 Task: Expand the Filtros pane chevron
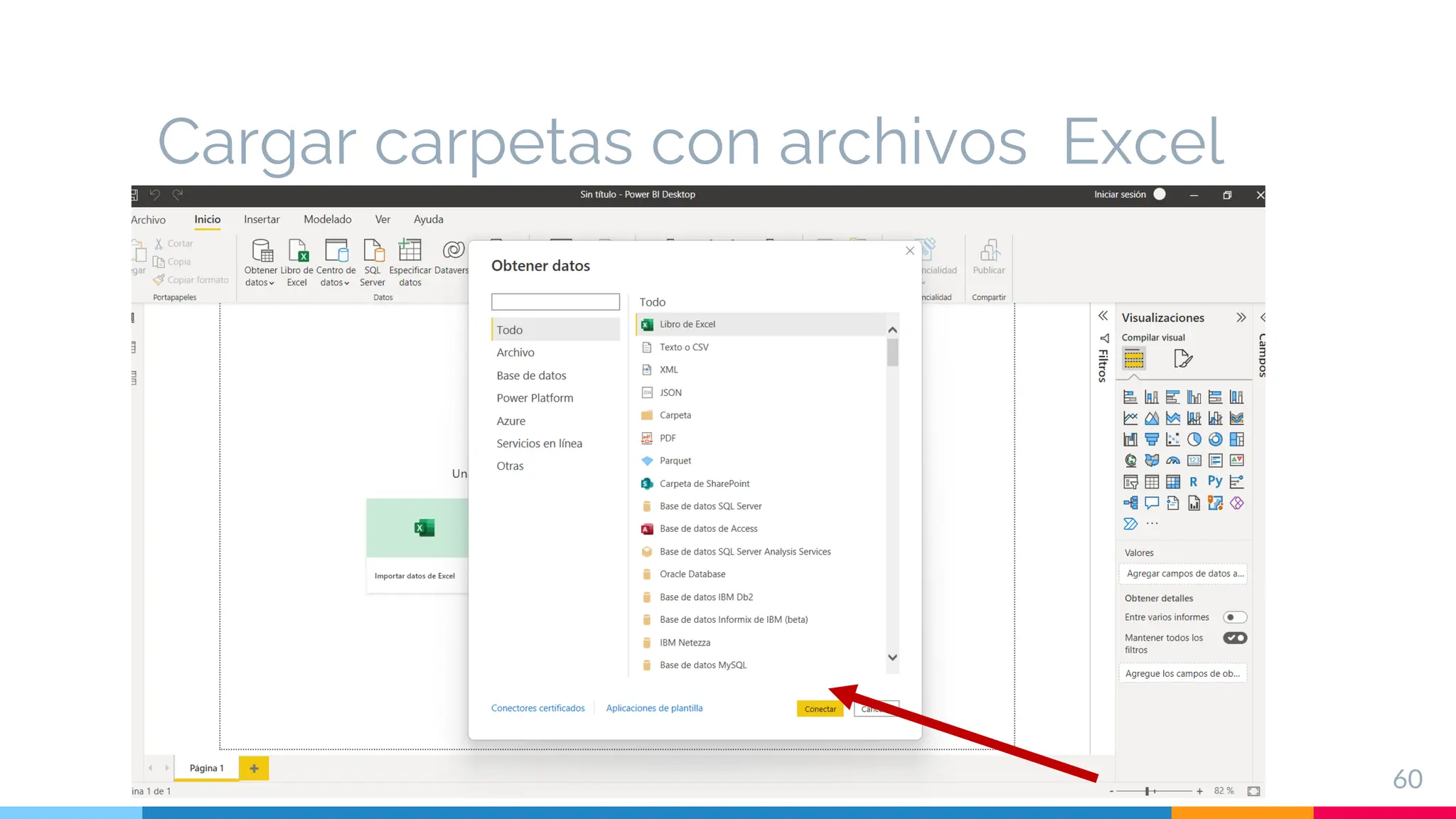[x=1103, y=316]
